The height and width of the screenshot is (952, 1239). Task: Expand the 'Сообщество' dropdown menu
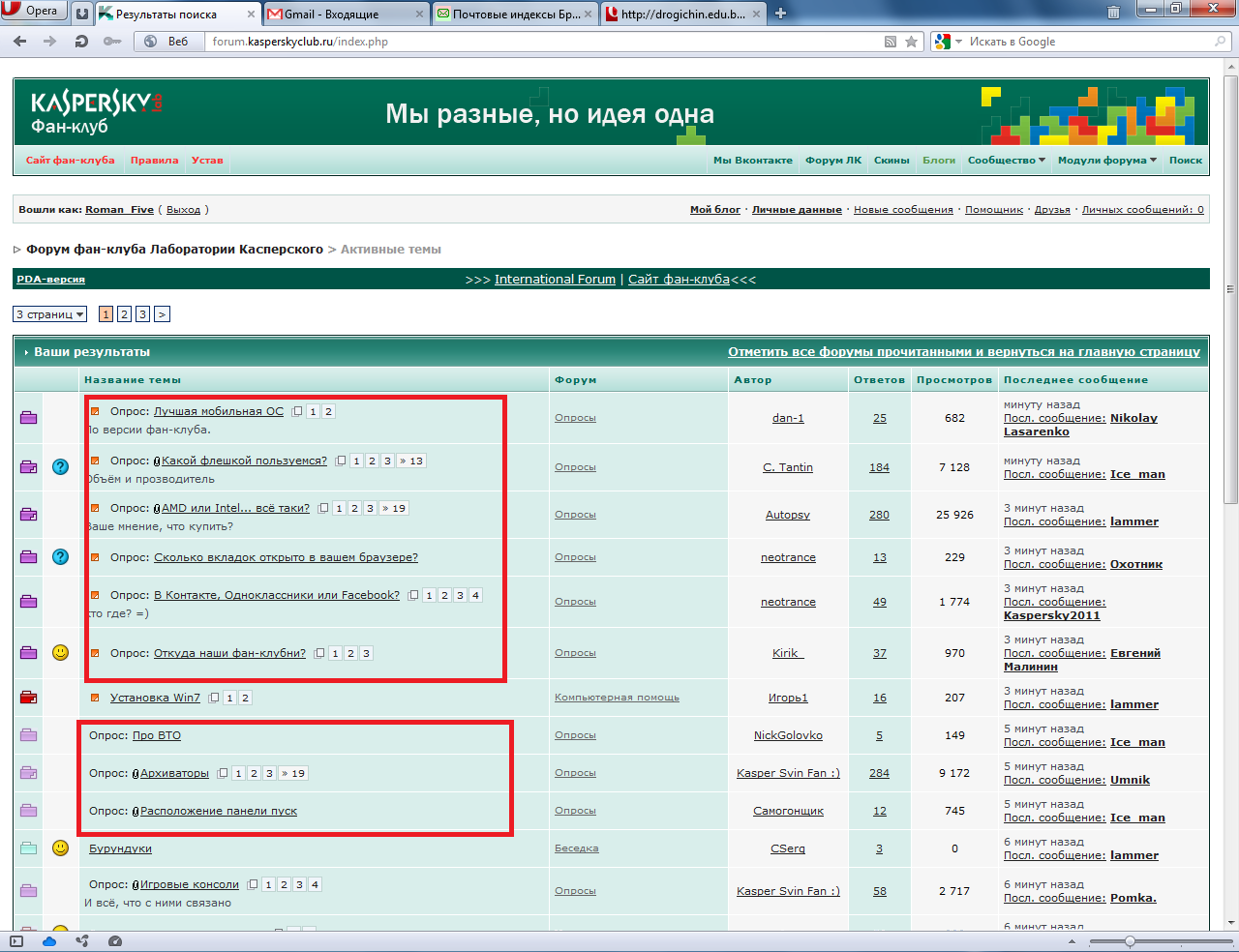[1006, 161]
